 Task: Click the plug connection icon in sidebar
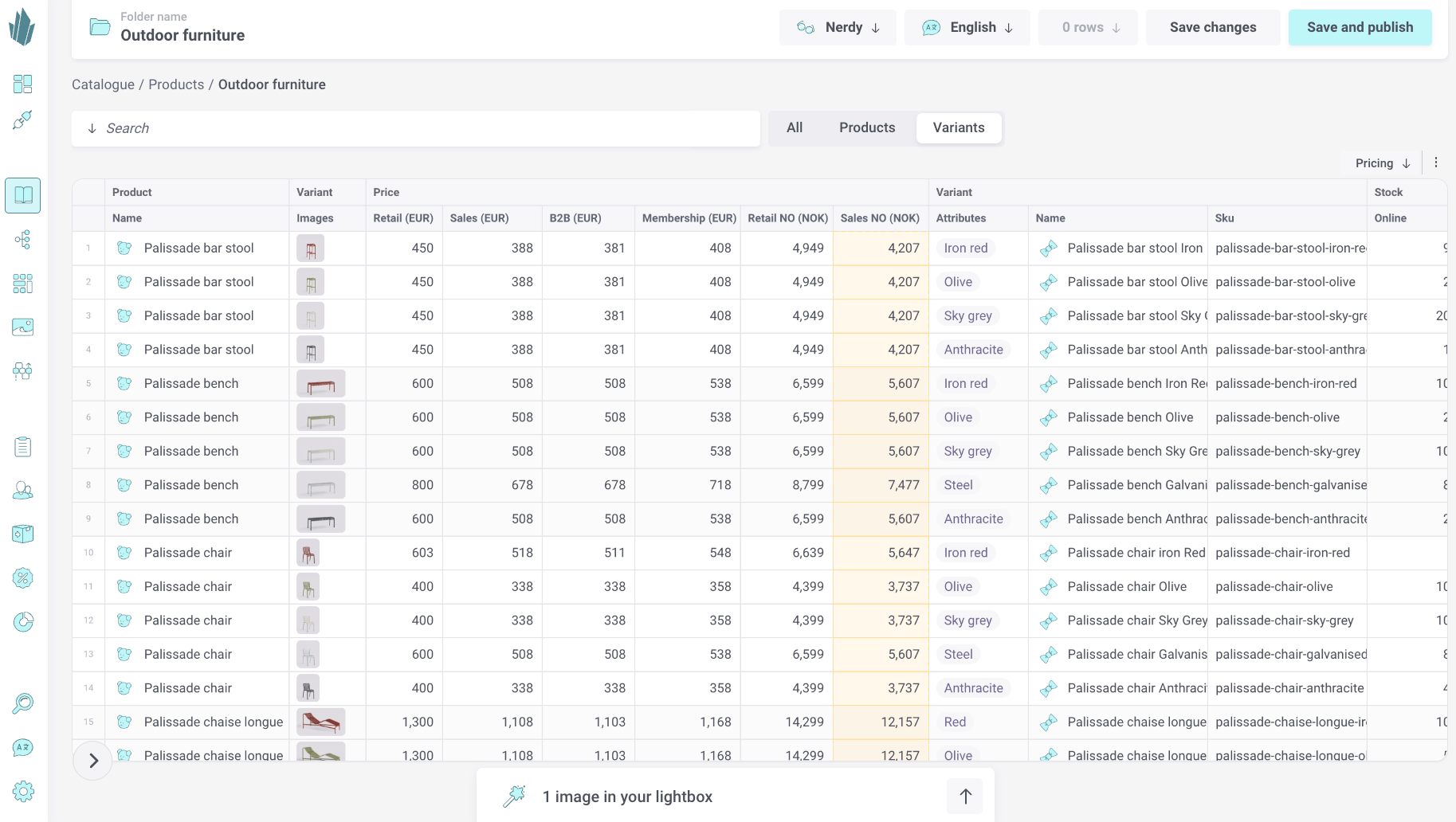pyautogui.click(x=23, y=120)
